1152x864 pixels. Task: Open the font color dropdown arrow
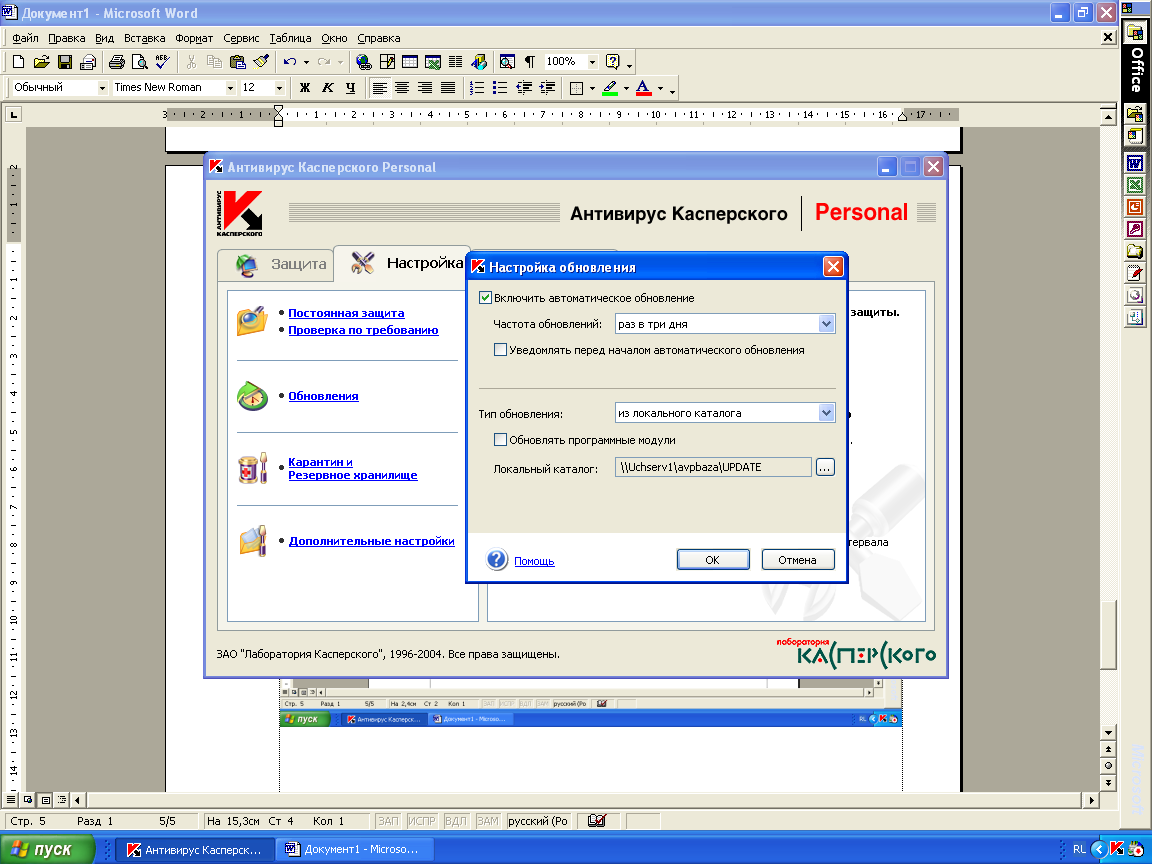pyautogui.click(x=660, y=88)
